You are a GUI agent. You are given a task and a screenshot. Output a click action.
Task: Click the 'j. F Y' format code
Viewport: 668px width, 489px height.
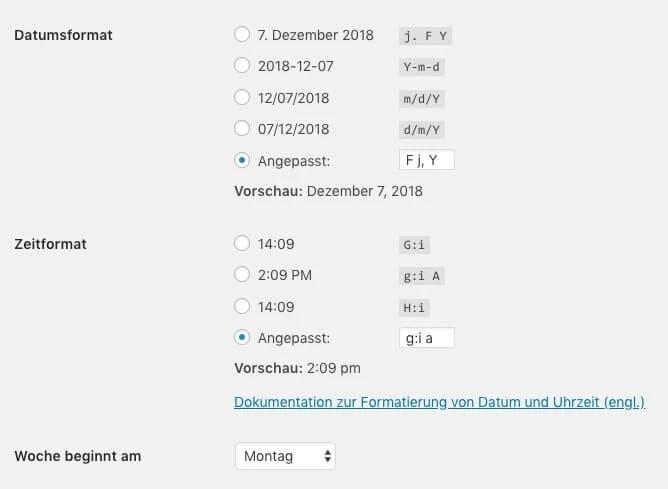tap(425, 36)
